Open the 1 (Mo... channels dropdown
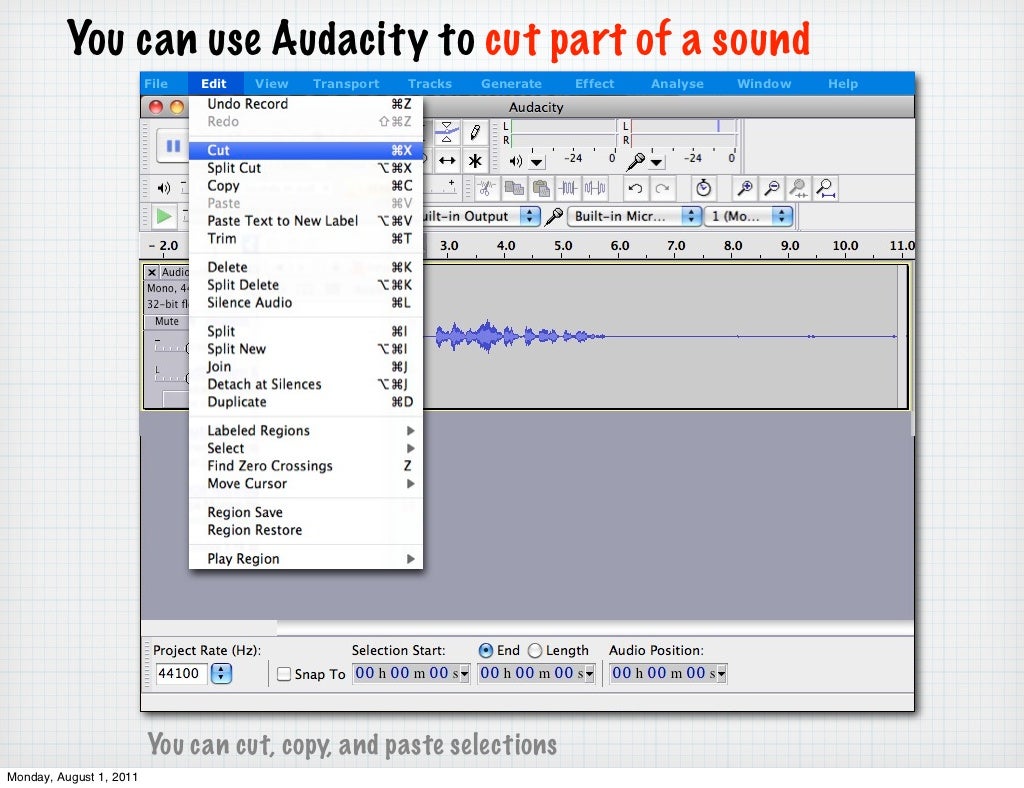 [x=782, y=216]
